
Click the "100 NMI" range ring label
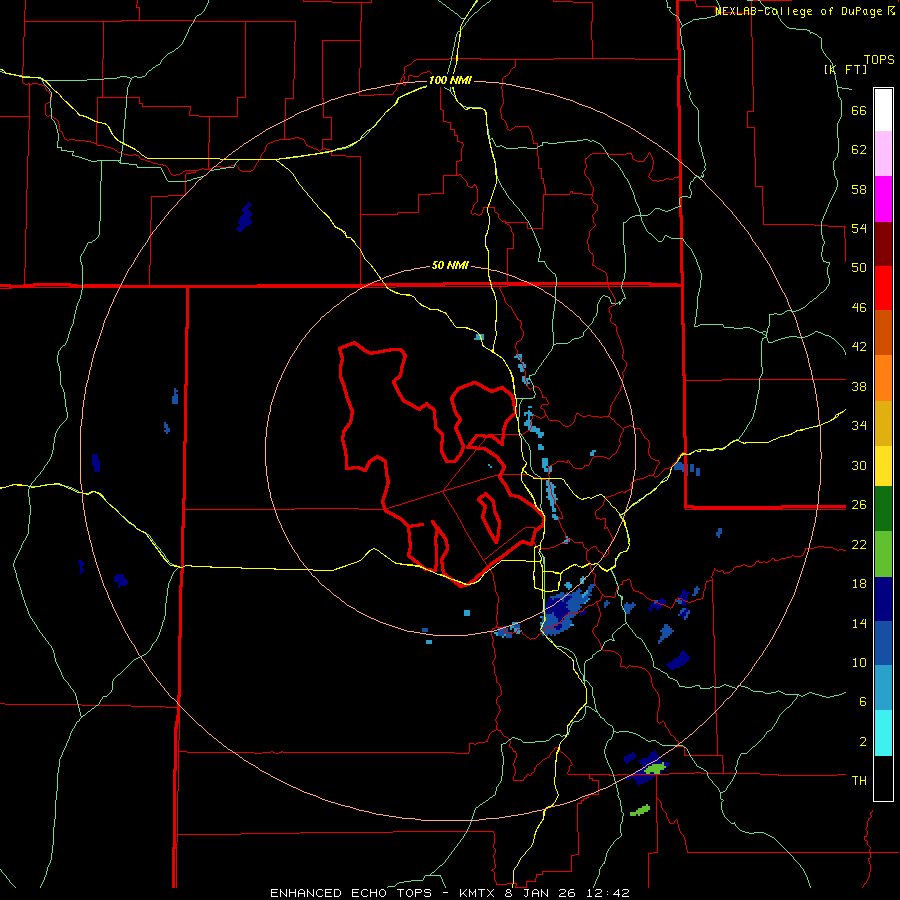pos(450,80)
